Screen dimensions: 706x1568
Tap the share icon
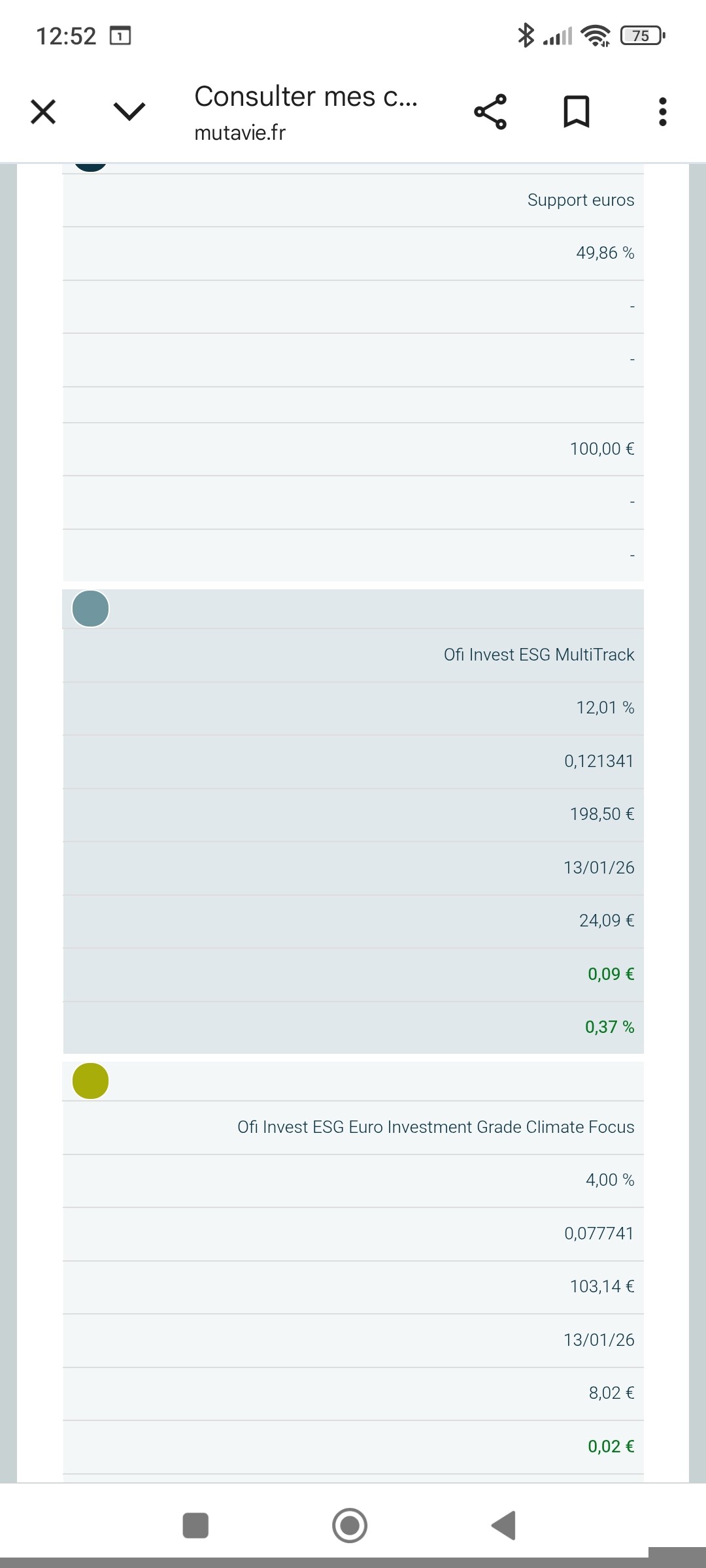(x=490, y=112)
